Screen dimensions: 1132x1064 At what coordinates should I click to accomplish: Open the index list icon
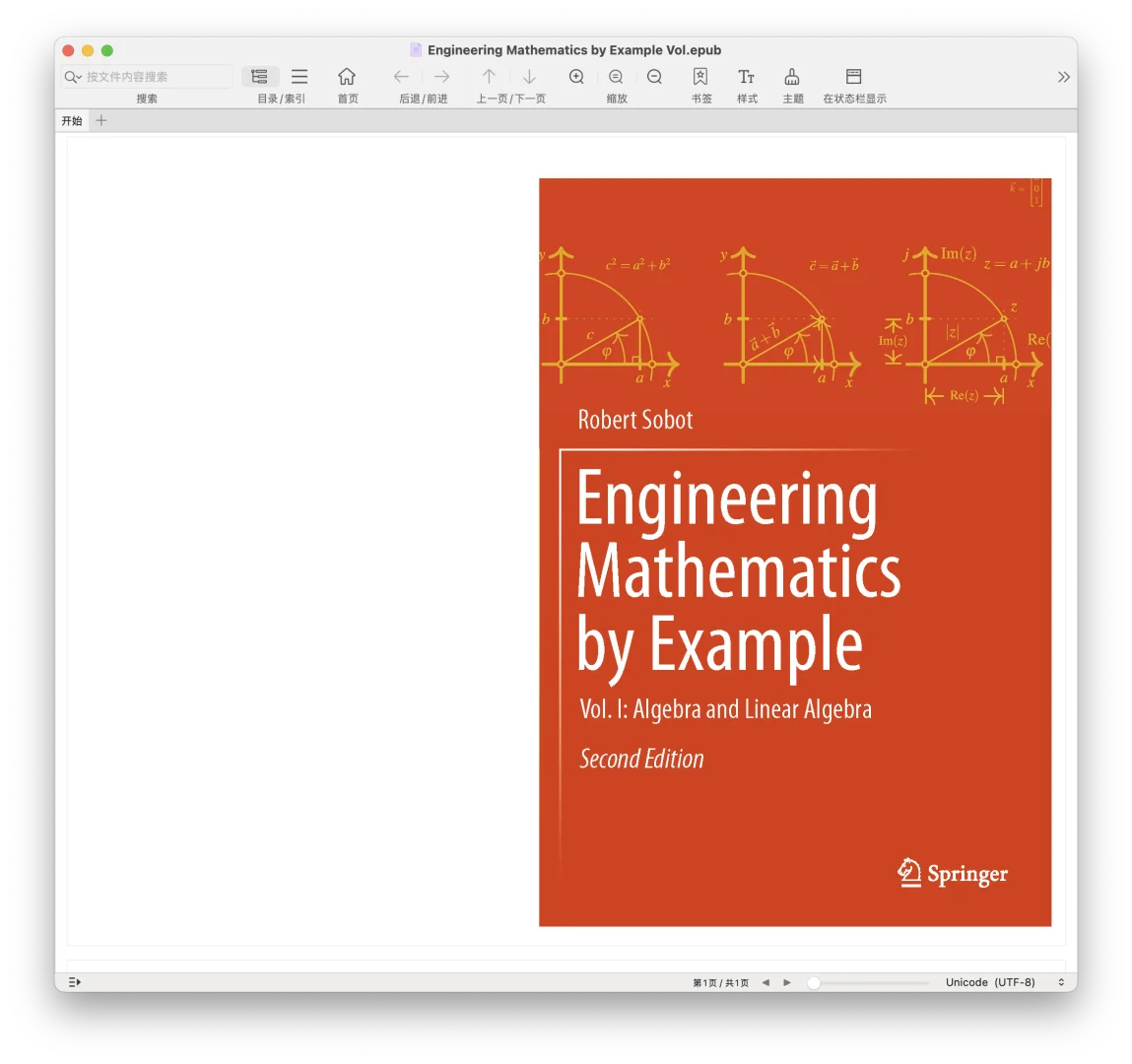pos(300,77)
